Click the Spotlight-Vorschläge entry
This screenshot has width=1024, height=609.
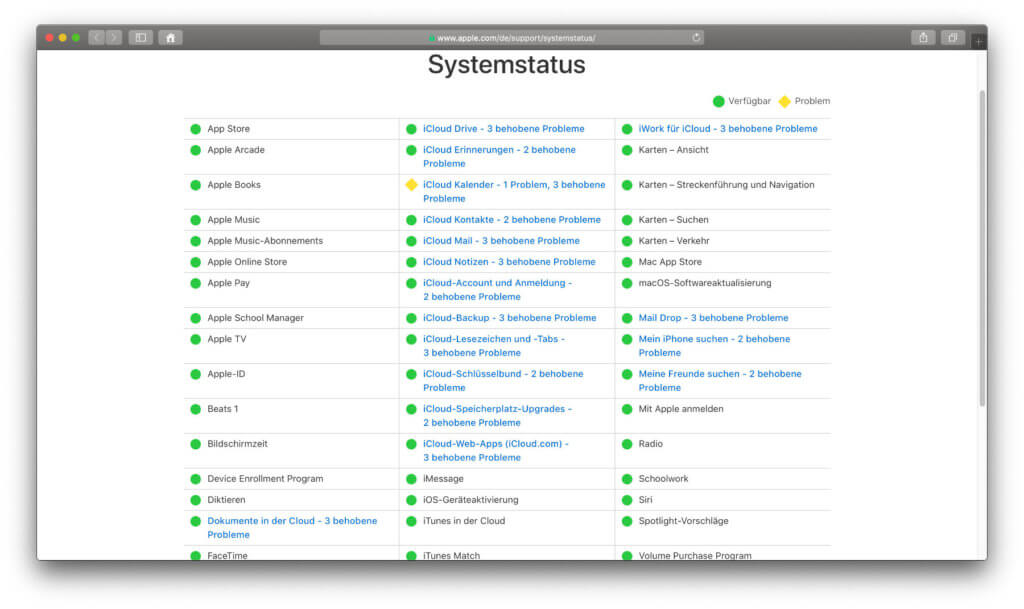683,520
